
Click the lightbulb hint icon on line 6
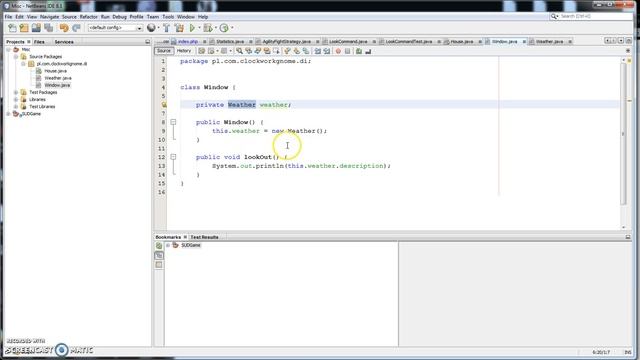click(x=164, y=105)
